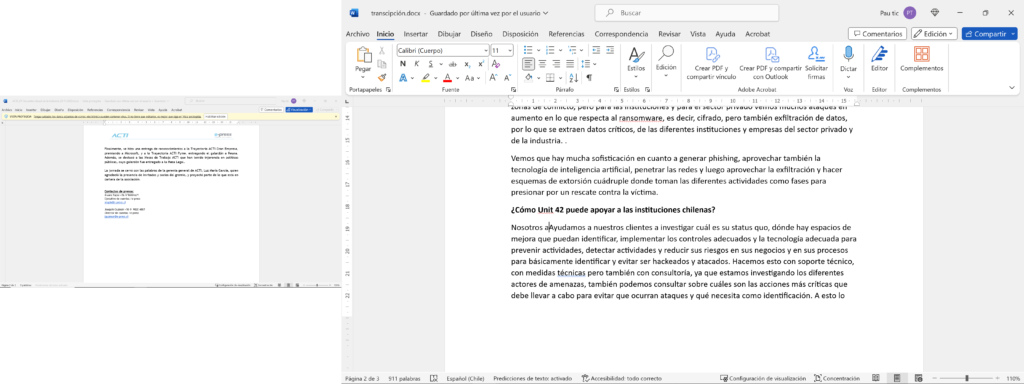
Task: Click the Comentarios button
Action: point(878,33)
